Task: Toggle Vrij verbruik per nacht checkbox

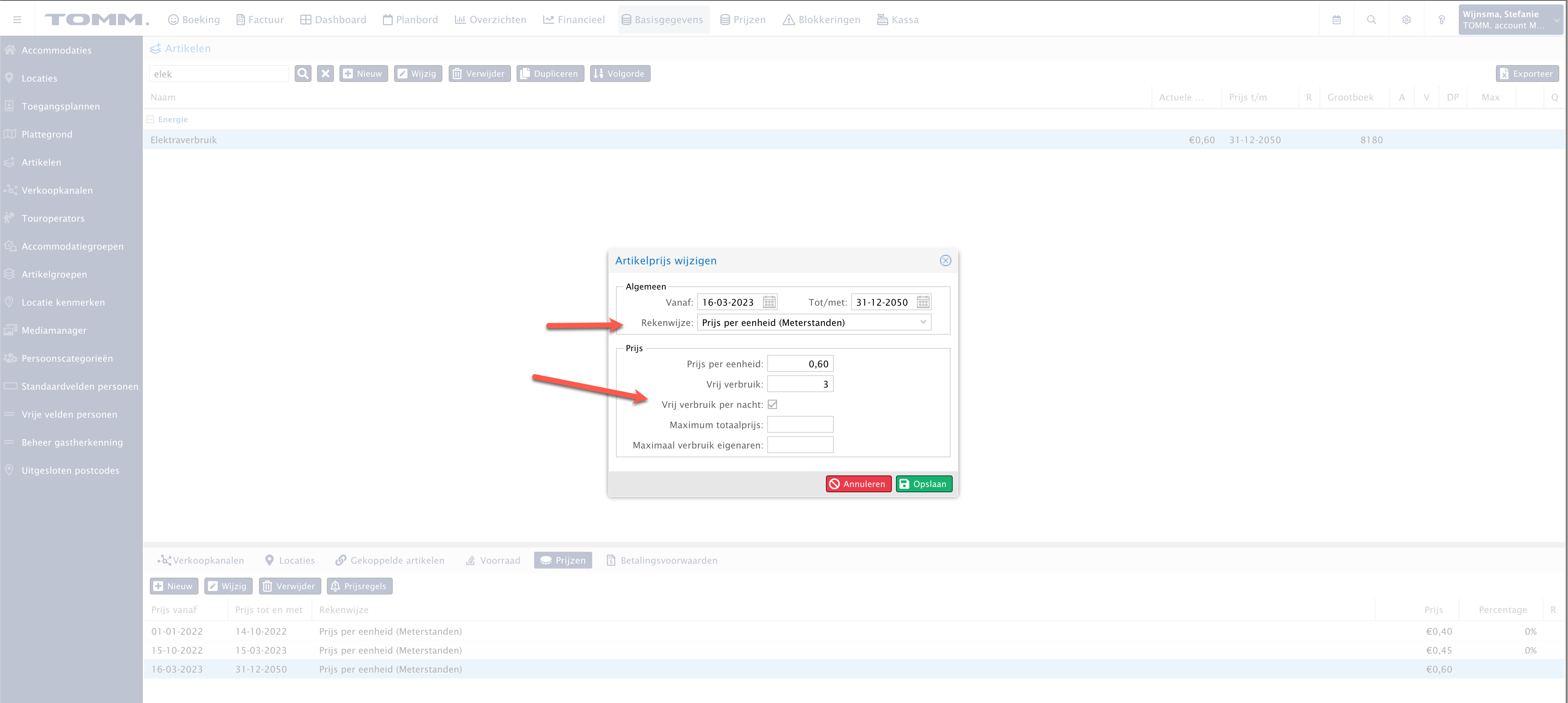Action: point(772,404)
